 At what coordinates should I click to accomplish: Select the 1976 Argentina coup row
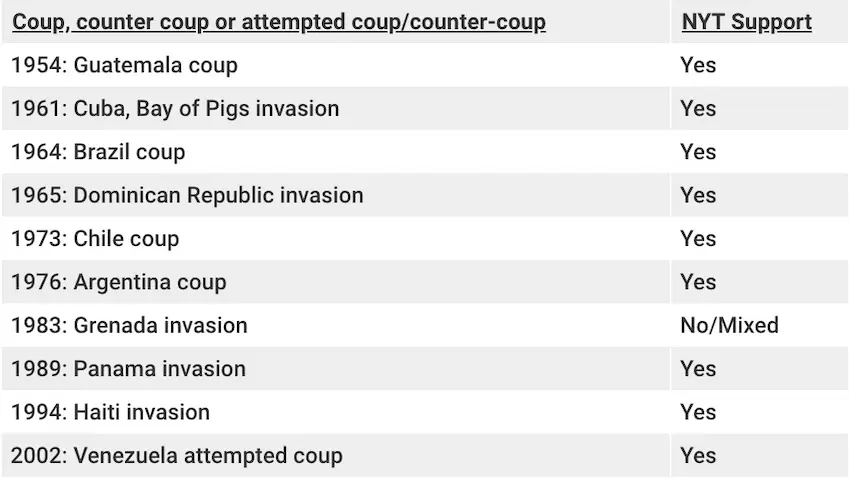pyautogui.click(x=425, y=282)
